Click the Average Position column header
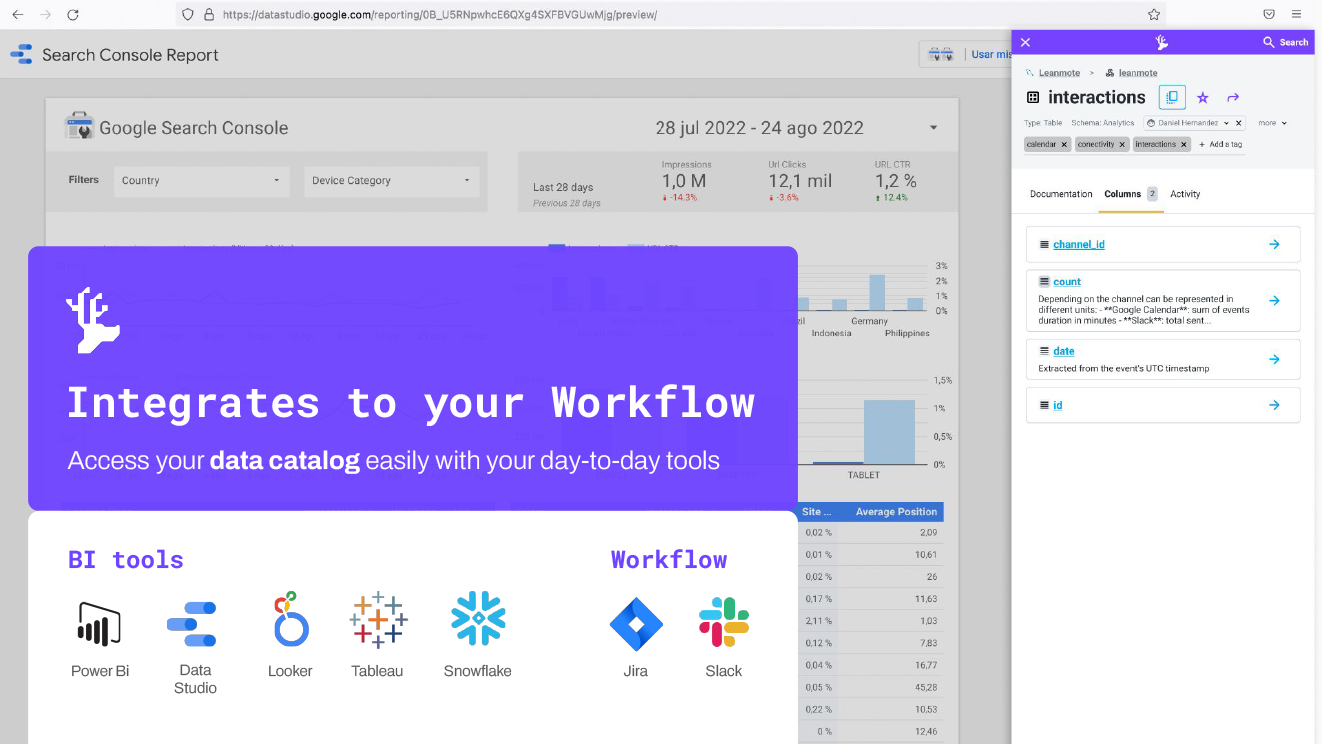Image resolution: width=1322 pixels, height=744 pixels. [896, 512]
